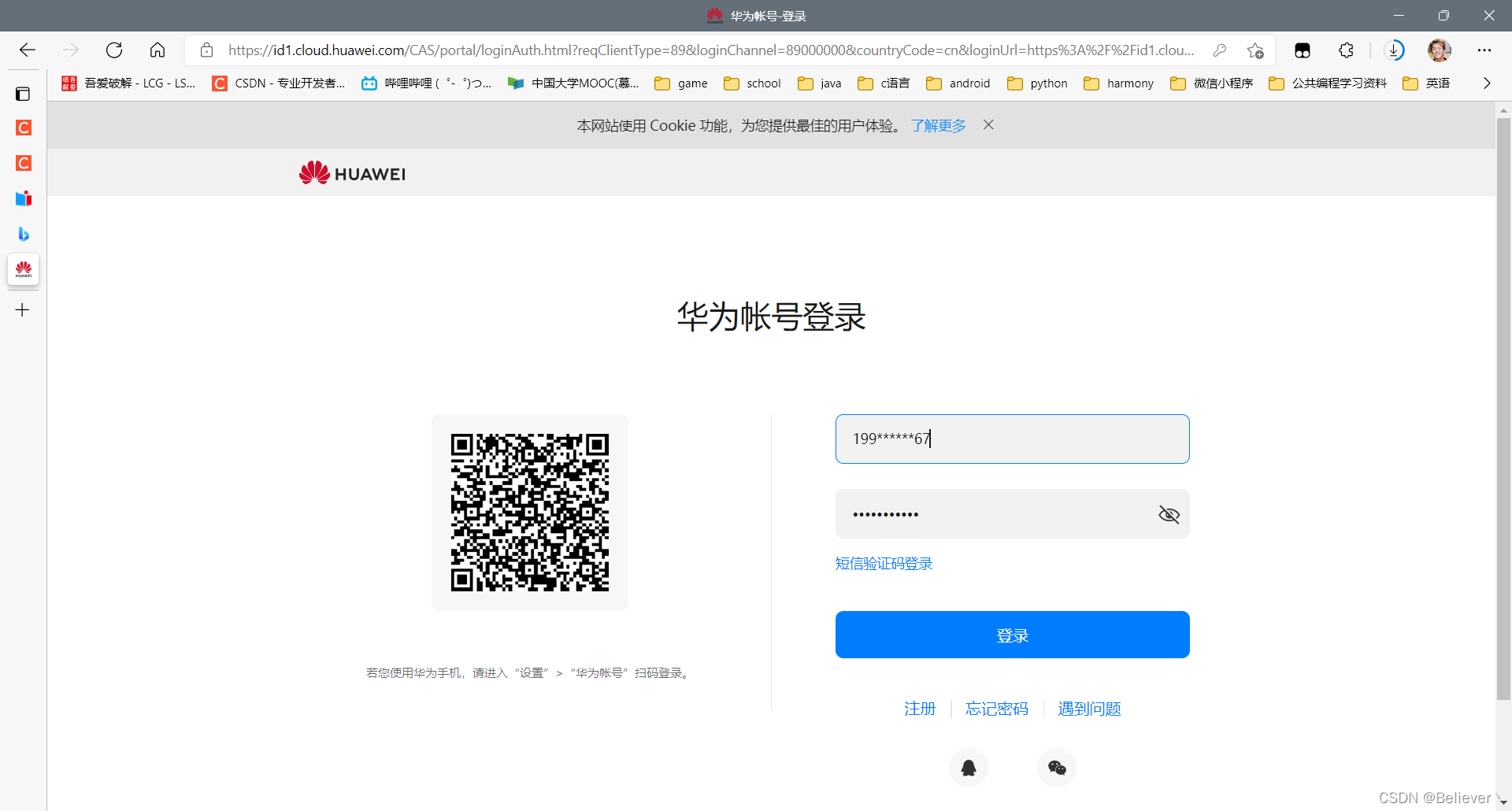Open CSDN 专业开发者 bookmark

click(x=279, y=83)
